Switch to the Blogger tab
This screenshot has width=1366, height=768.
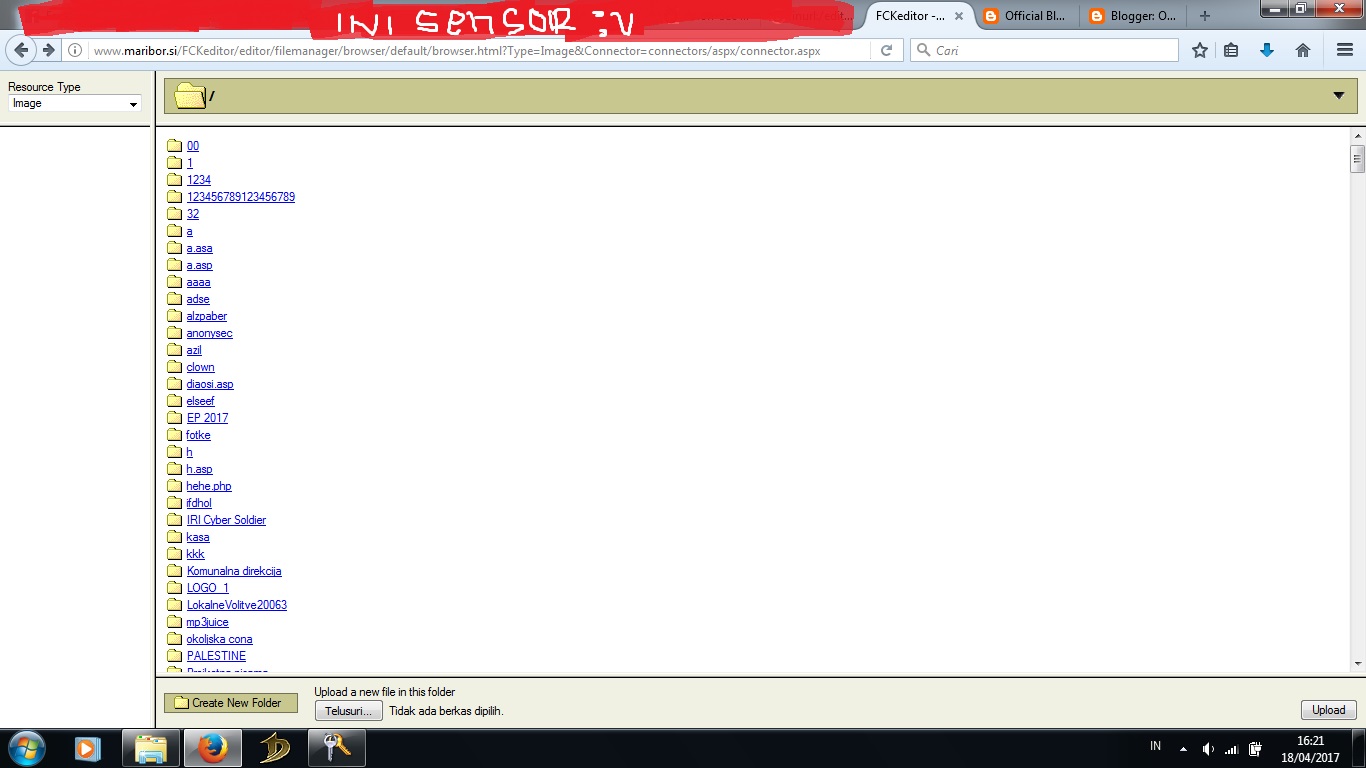click(x=1131, y=15)
